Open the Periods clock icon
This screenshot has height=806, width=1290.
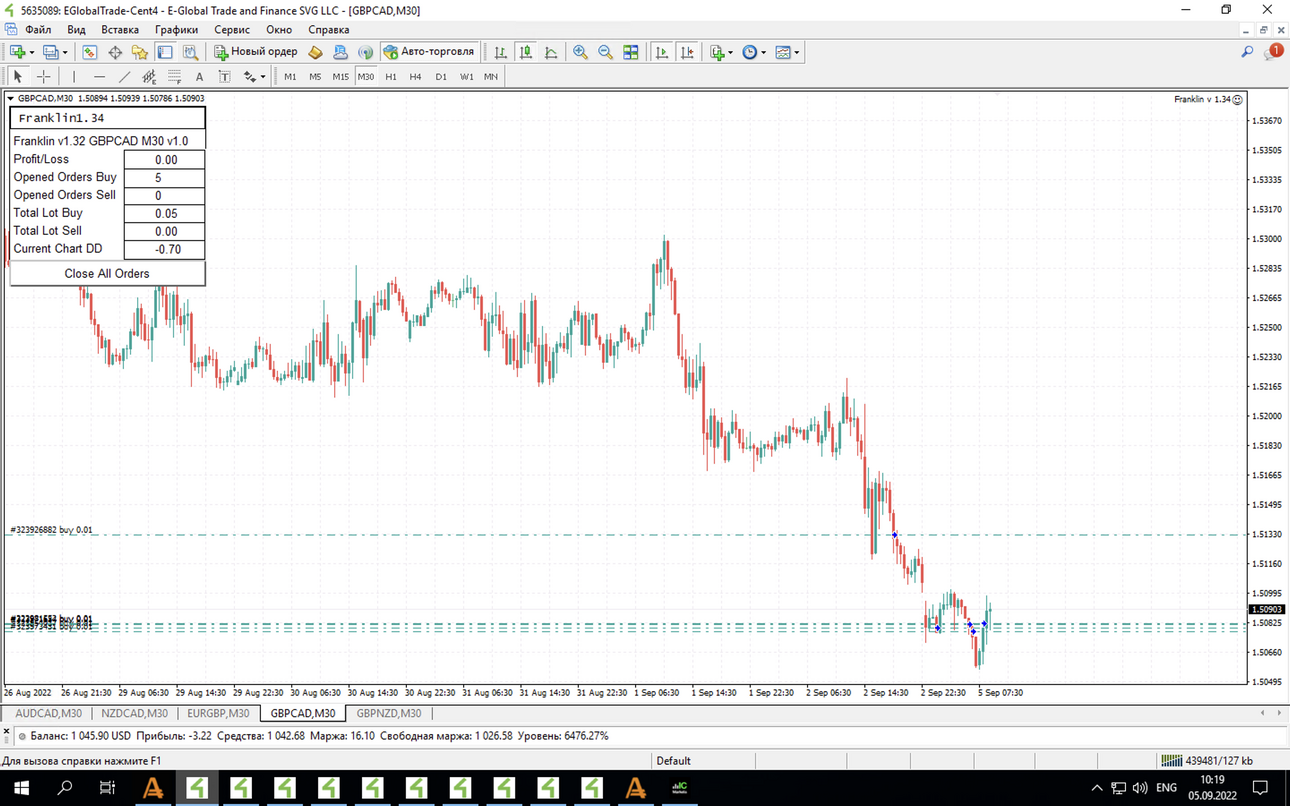pos(750,52)
